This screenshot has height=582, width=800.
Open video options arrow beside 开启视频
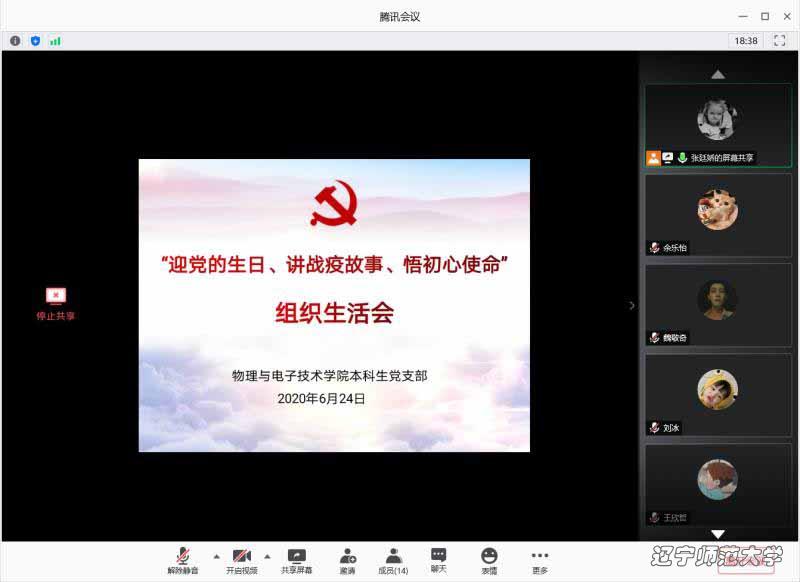click(267, 555)
